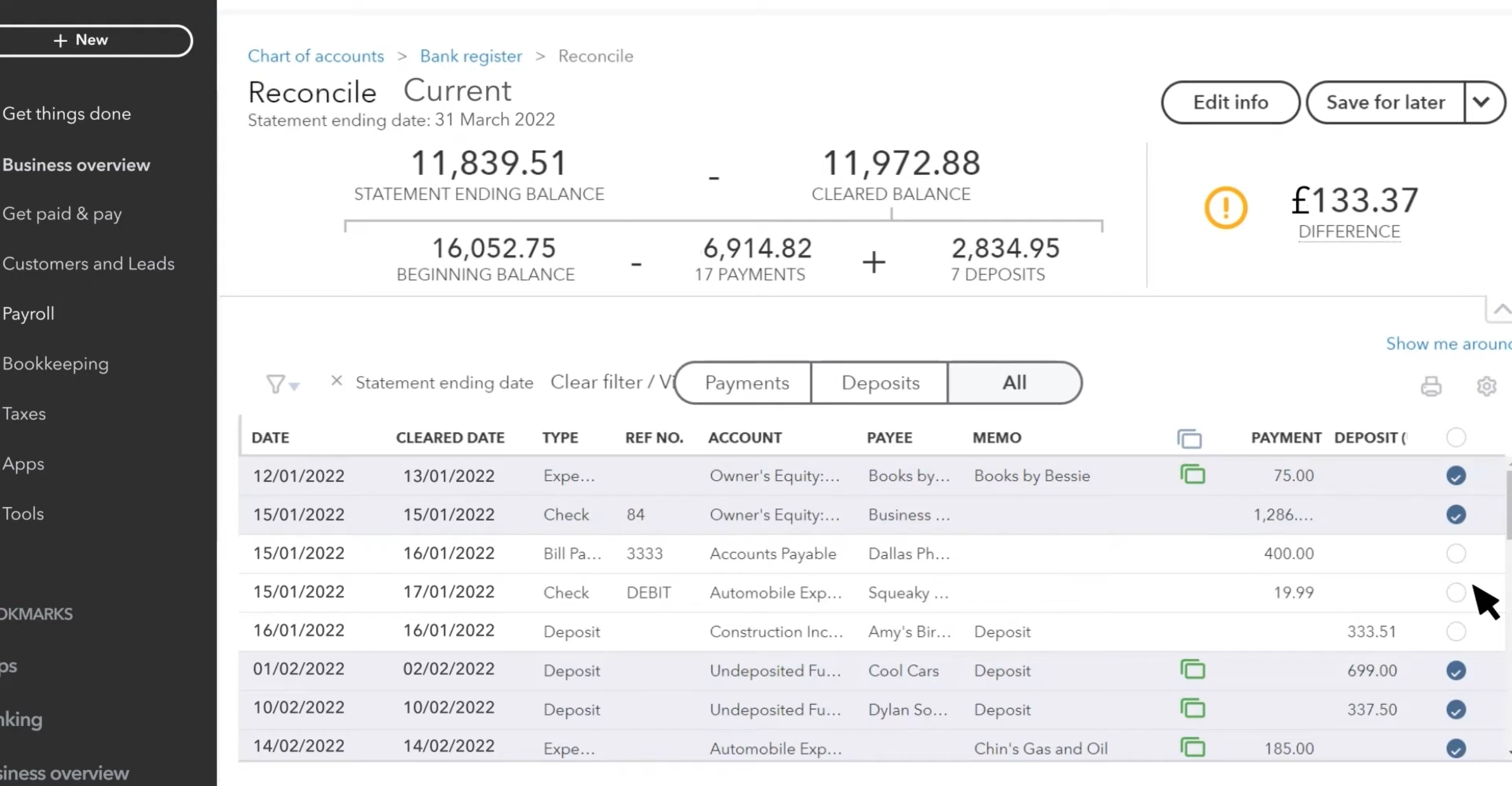
Task: Click the print icon
Action: [x=1430, y=386]
